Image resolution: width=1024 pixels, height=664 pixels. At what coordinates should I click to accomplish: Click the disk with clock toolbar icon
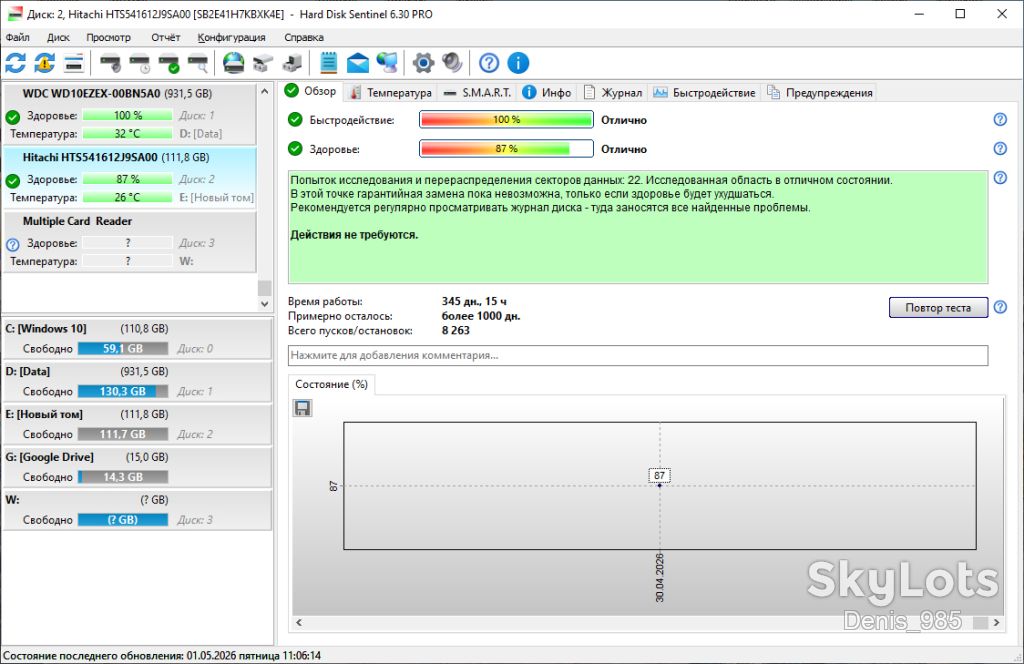click(x=140, y=63)
